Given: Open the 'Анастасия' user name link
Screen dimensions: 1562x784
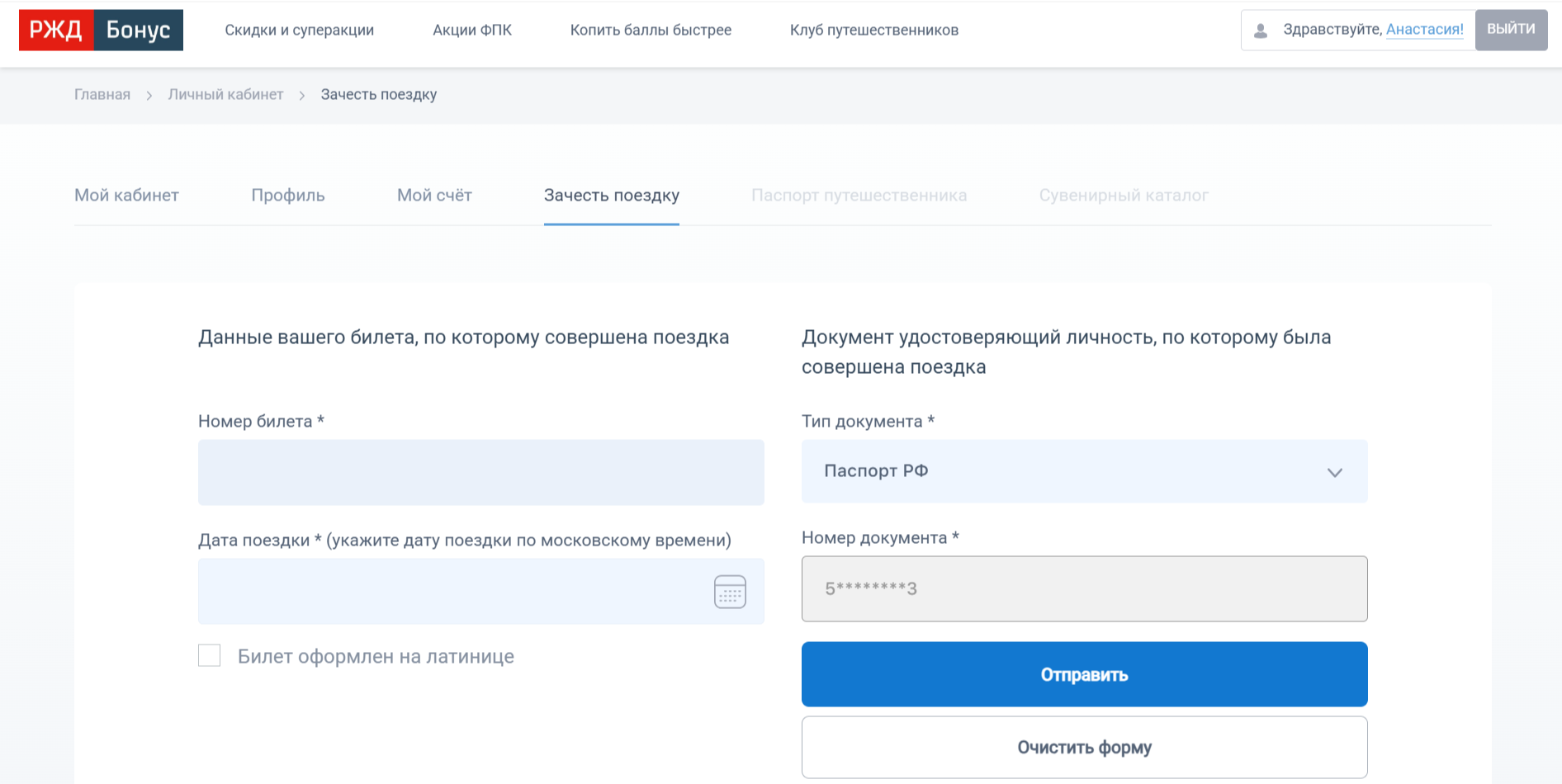Looking at the screenshot, I should tap(1424, 30).
